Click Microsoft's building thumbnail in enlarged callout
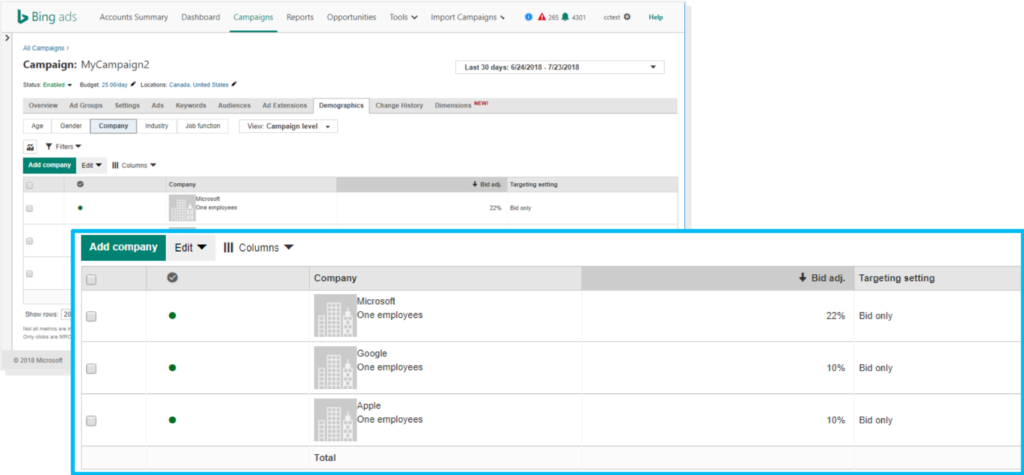The height and width of the screenshot is (475, 1024). [x=335, y=316]
